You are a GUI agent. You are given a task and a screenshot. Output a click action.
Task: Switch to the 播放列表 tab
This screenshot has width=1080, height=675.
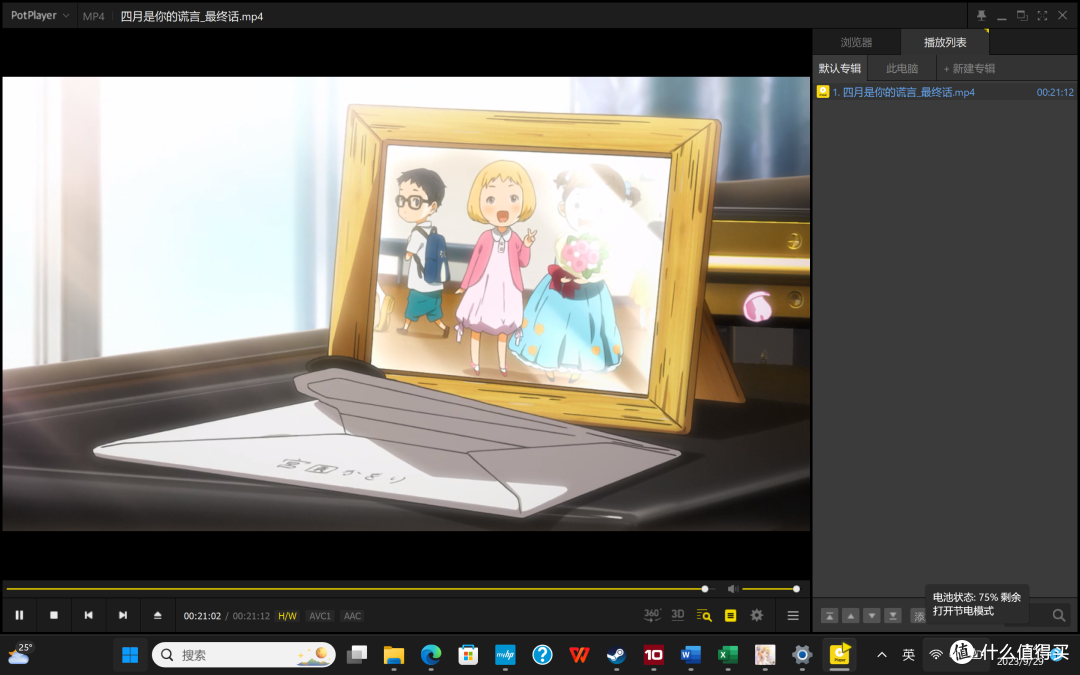pyautogui.click(x=944, y=42)
